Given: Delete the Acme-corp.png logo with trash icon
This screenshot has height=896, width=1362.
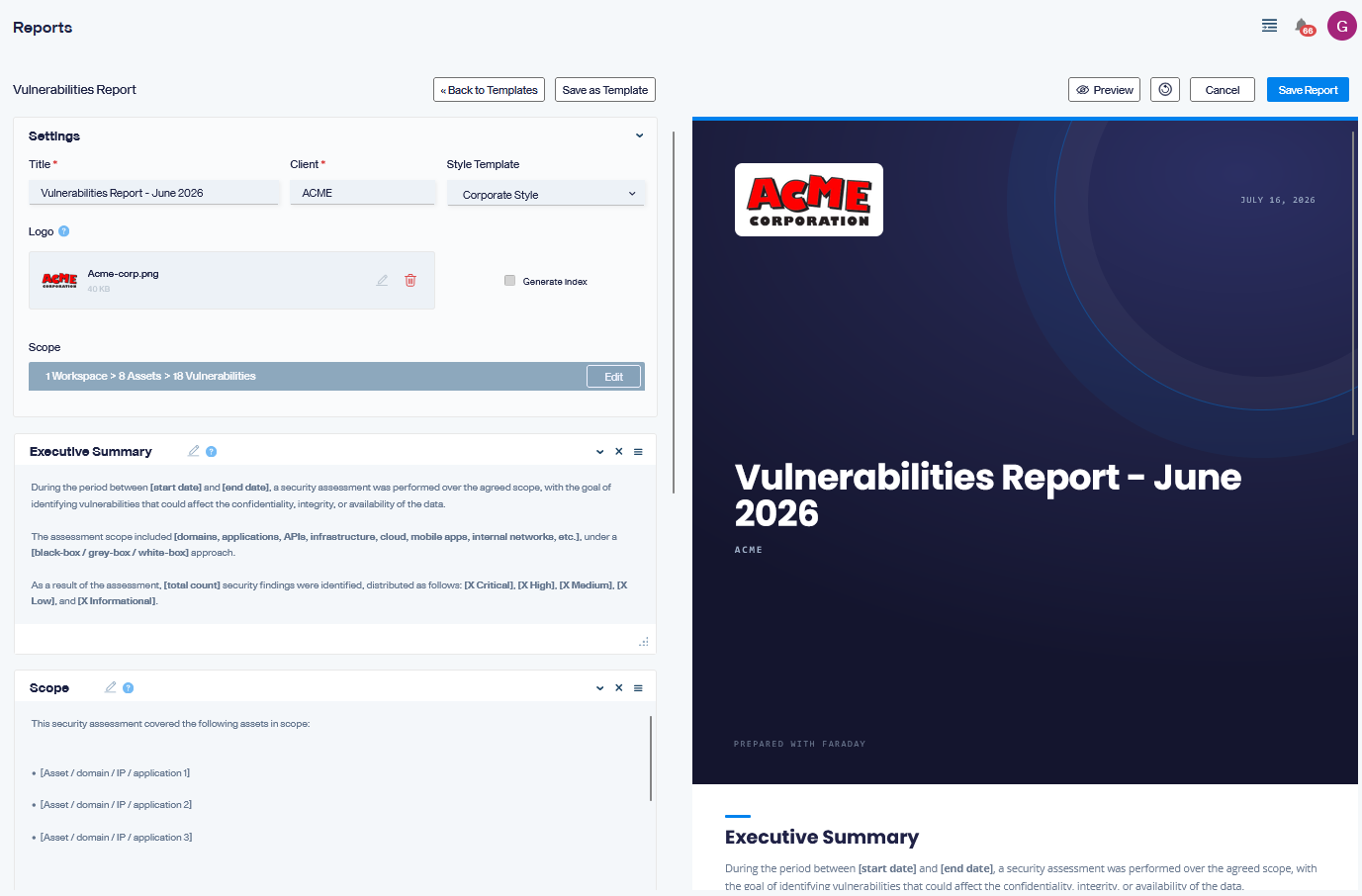Looking at the screenshot, I should coord(410,281).
